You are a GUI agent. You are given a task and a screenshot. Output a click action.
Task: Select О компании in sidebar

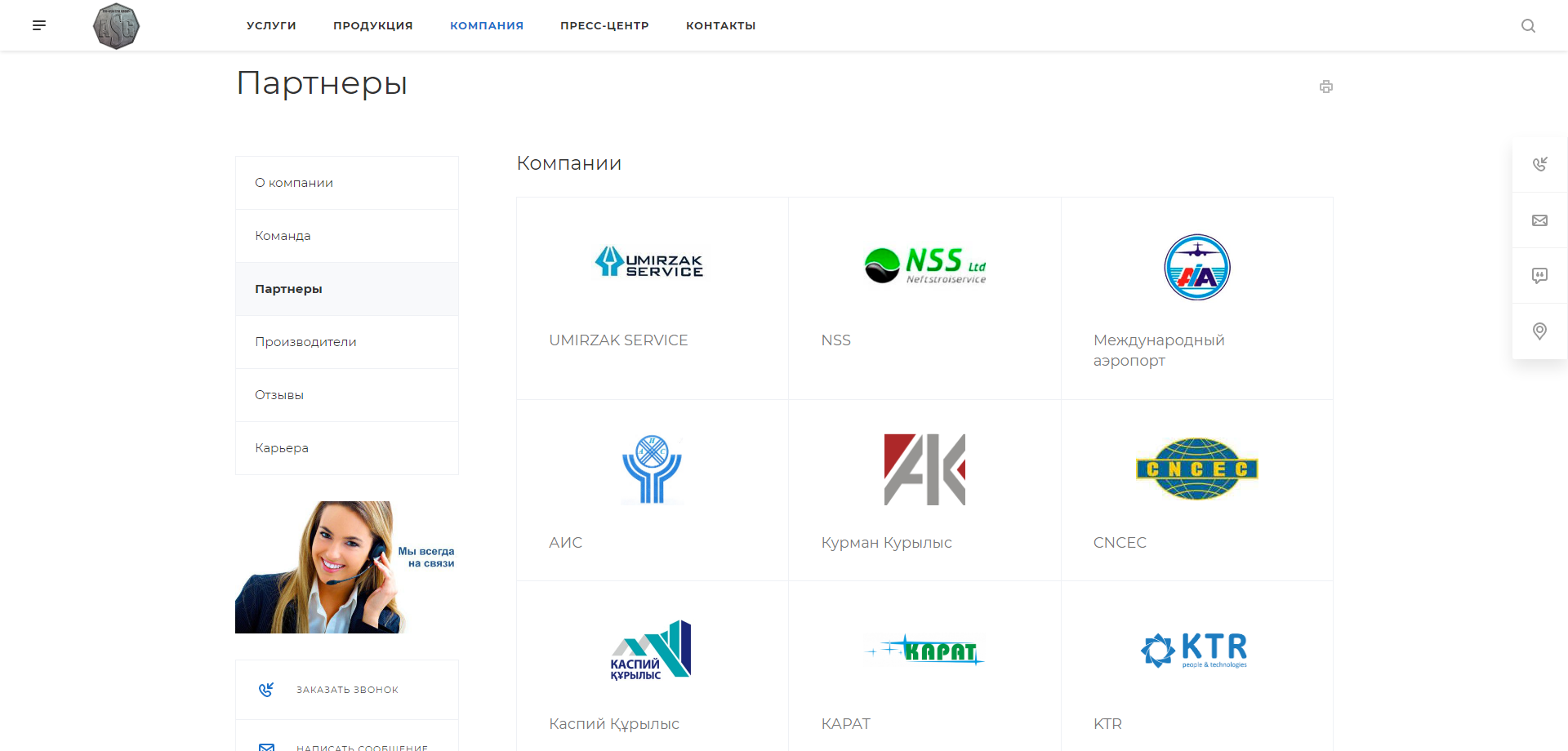click(x=347, y=183)
